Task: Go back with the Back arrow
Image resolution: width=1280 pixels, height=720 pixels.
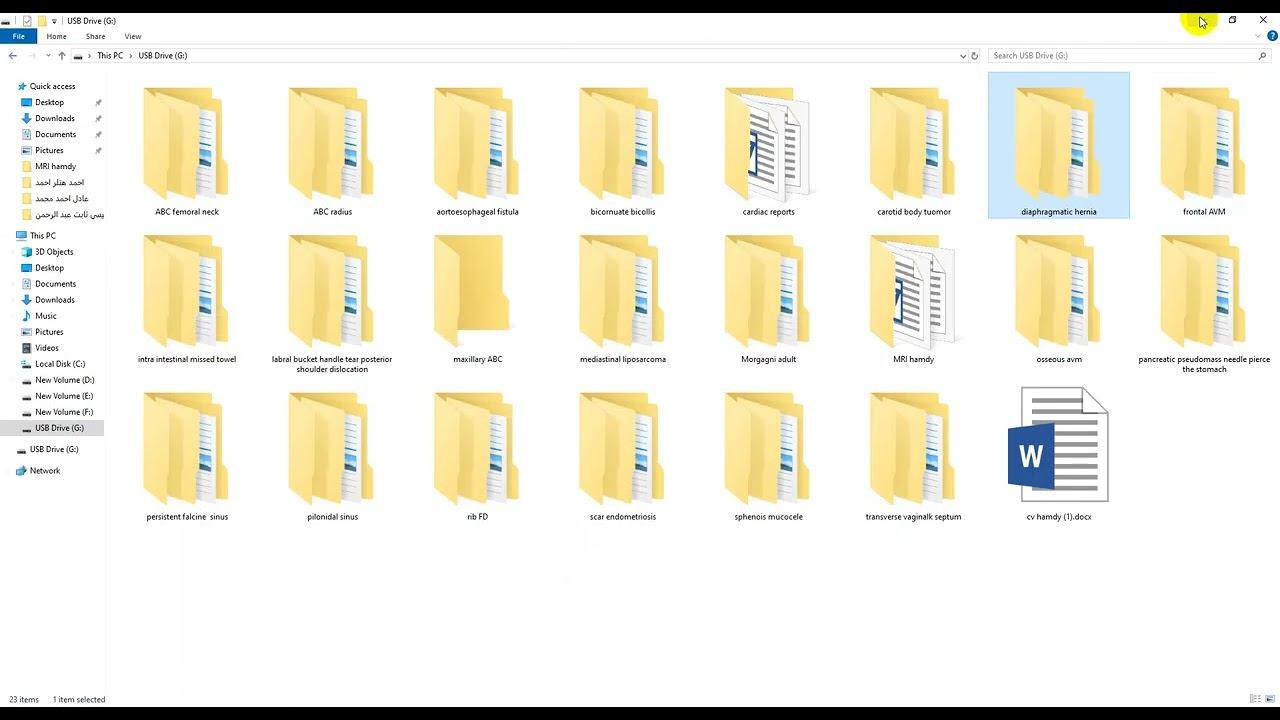Action: [x=12, y=56]
